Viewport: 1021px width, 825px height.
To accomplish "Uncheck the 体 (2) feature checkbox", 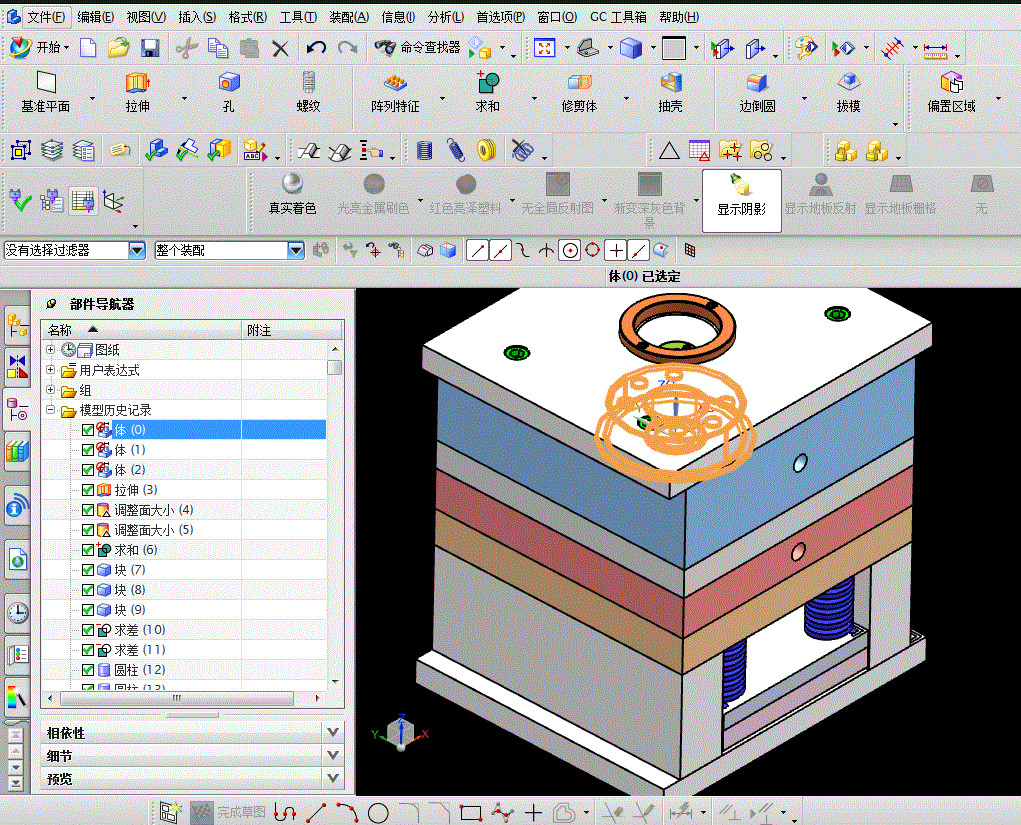I will pos(88,469).
